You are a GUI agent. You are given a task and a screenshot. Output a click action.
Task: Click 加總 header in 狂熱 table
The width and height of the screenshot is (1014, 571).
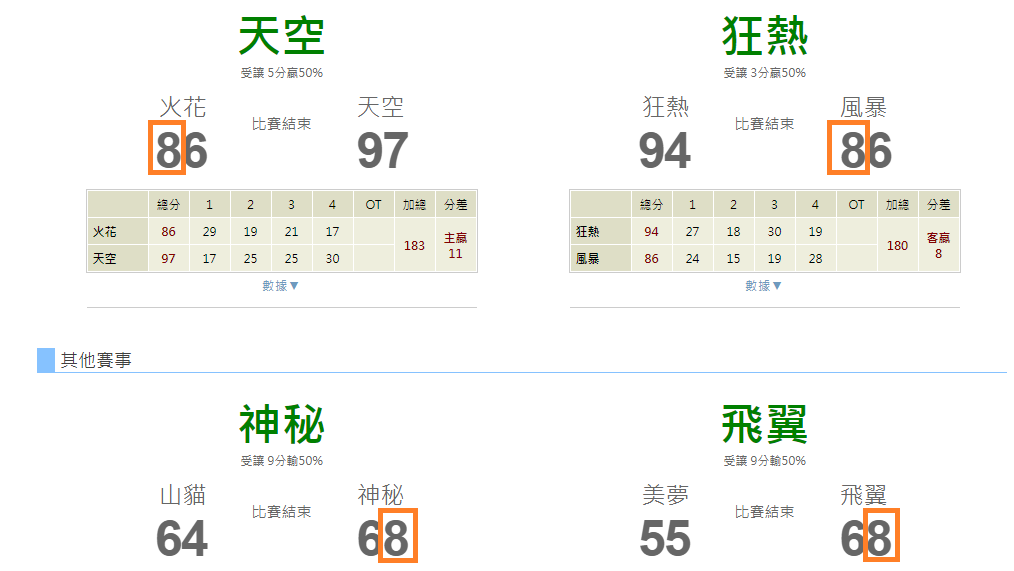tap(898, 205)
